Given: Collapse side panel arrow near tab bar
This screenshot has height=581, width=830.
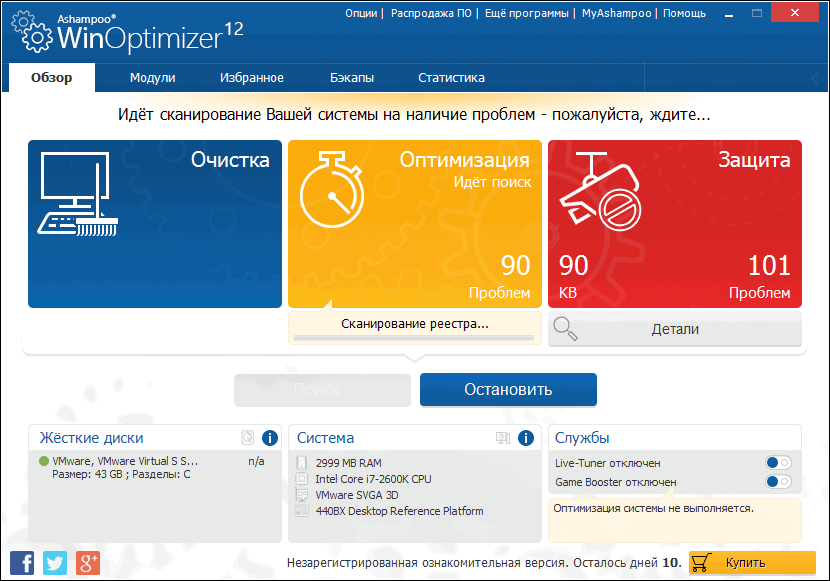Looking at the screenshot, I should (x=815, y=78).
